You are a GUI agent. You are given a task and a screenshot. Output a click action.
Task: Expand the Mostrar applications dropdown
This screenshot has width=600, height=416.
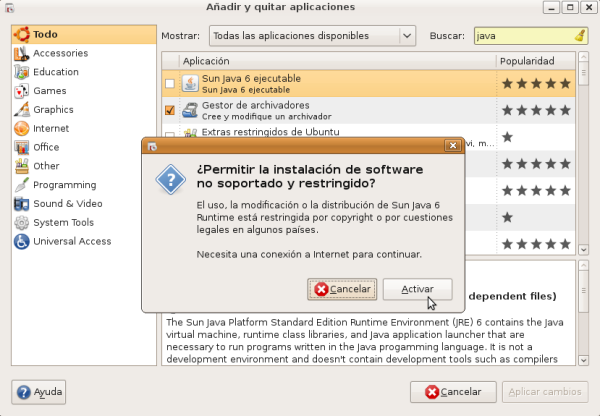[x=311, y=36]
